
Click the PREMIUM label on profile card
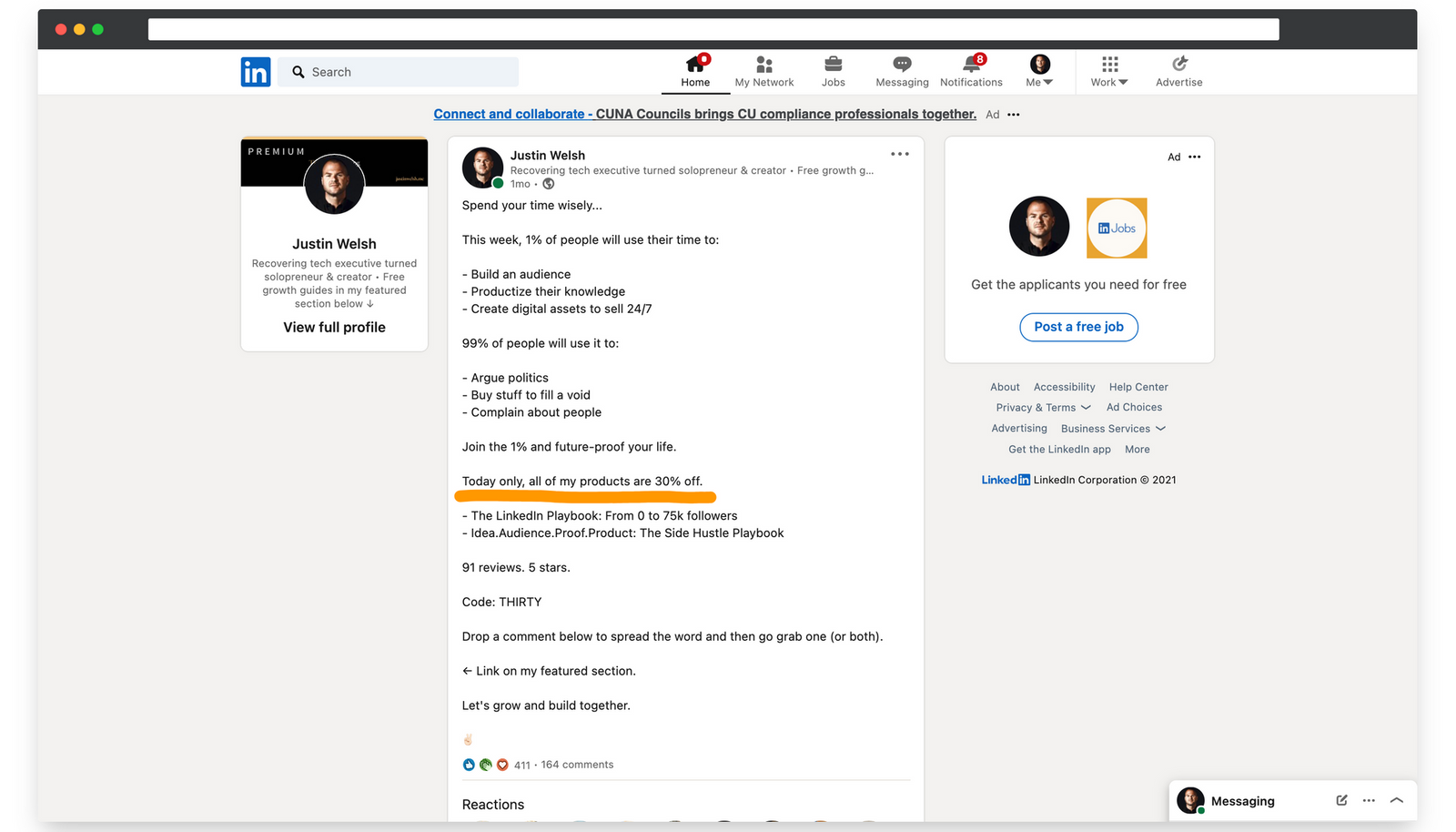277,152
